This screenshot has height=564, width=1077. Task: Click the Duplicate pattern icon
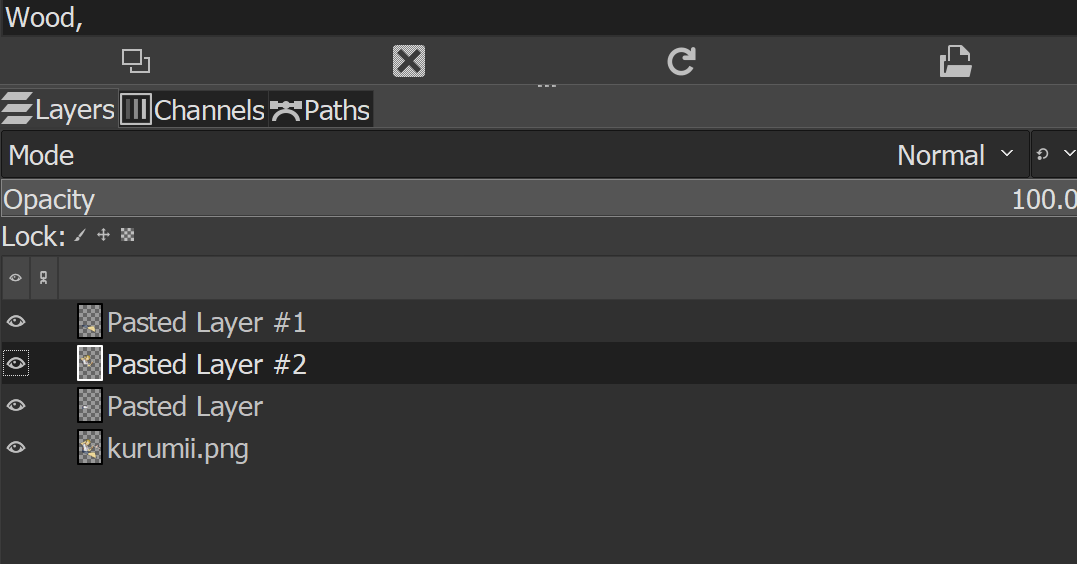(136, 62)
